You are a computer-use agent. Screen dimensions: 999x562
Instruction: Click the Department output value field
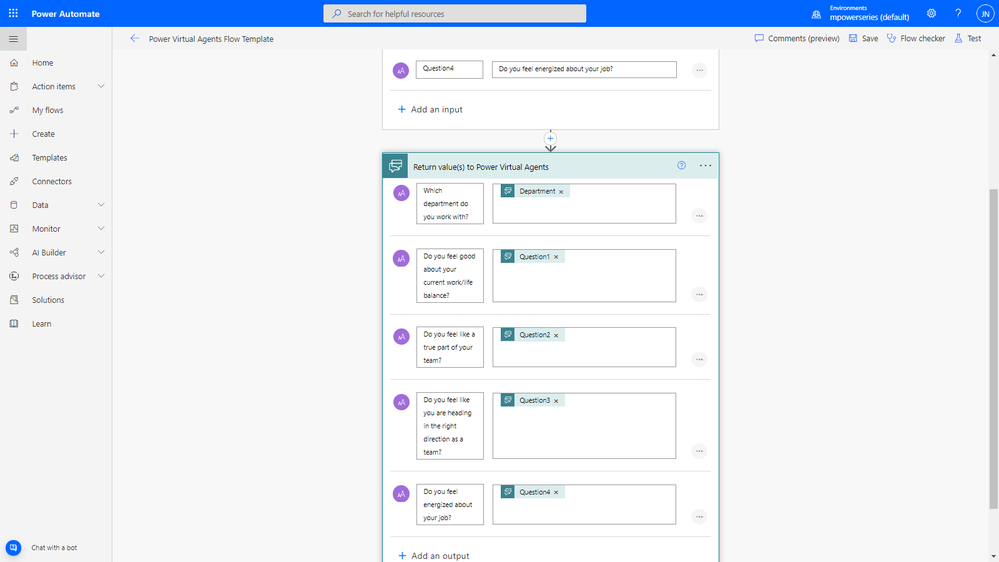[x=584, y=203]
